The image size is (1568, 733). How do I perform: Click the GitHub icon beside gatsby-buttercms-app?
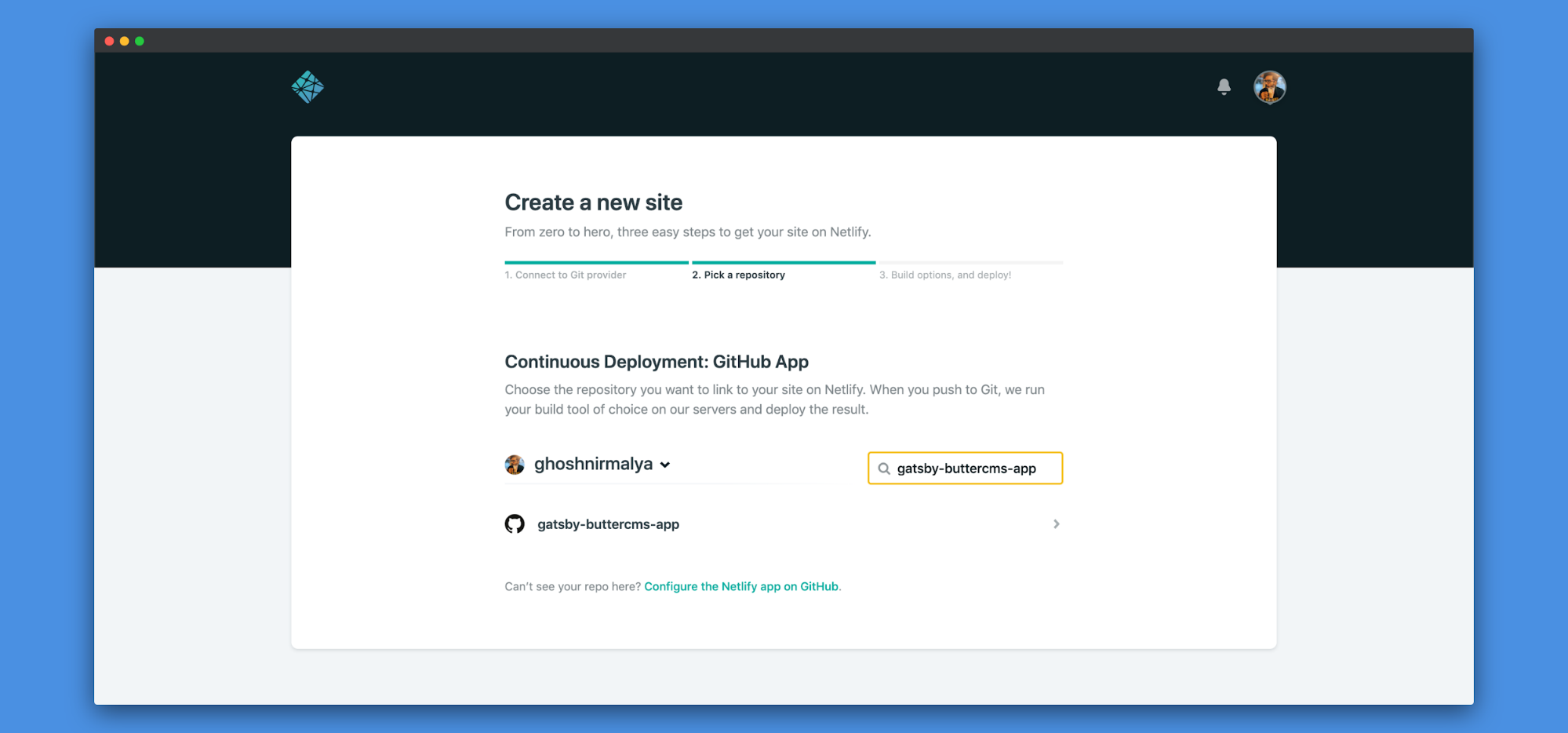coord(515,523)
